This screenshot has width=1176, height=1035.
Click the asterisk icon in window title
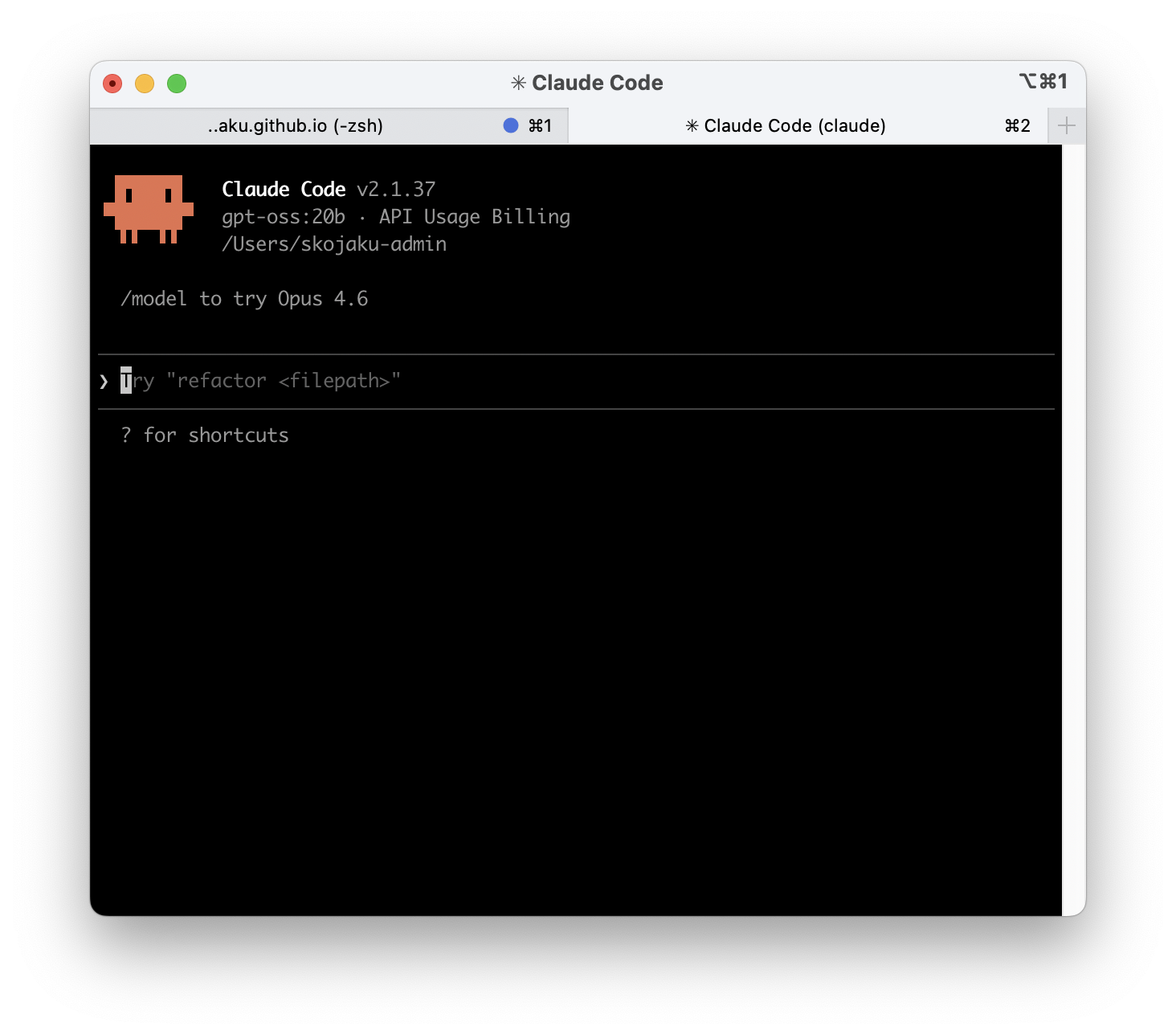tap(519, 83)
